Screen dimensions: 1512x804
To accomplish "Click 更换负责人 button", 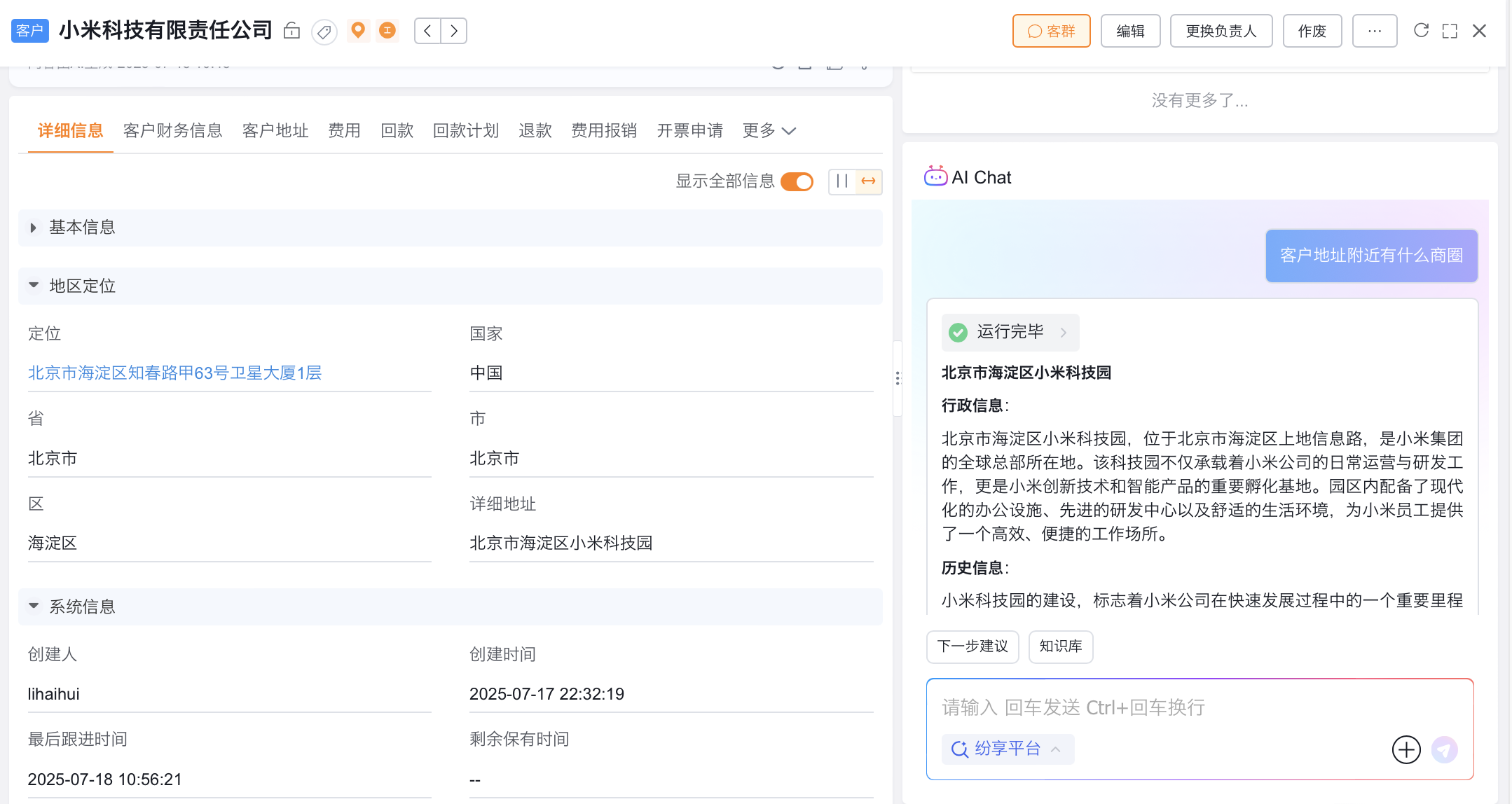I will pyautogui.click(x=1221, y=31).
